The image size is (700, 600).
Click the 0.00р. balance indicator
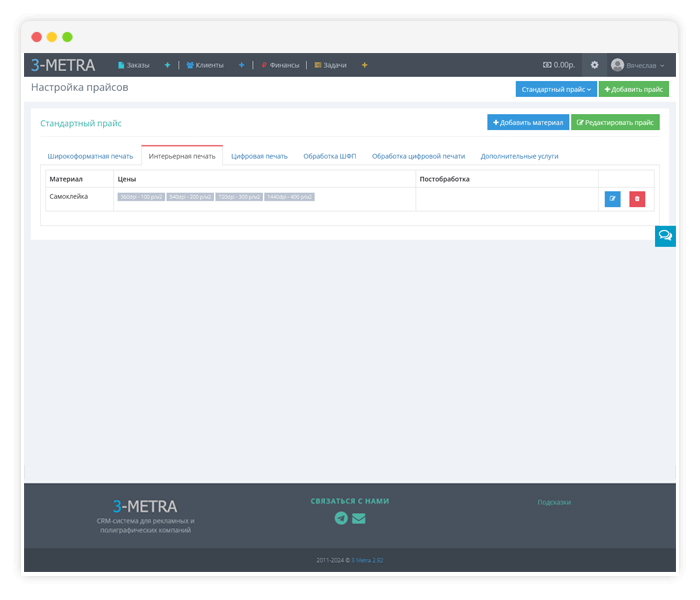coord(559,65)
